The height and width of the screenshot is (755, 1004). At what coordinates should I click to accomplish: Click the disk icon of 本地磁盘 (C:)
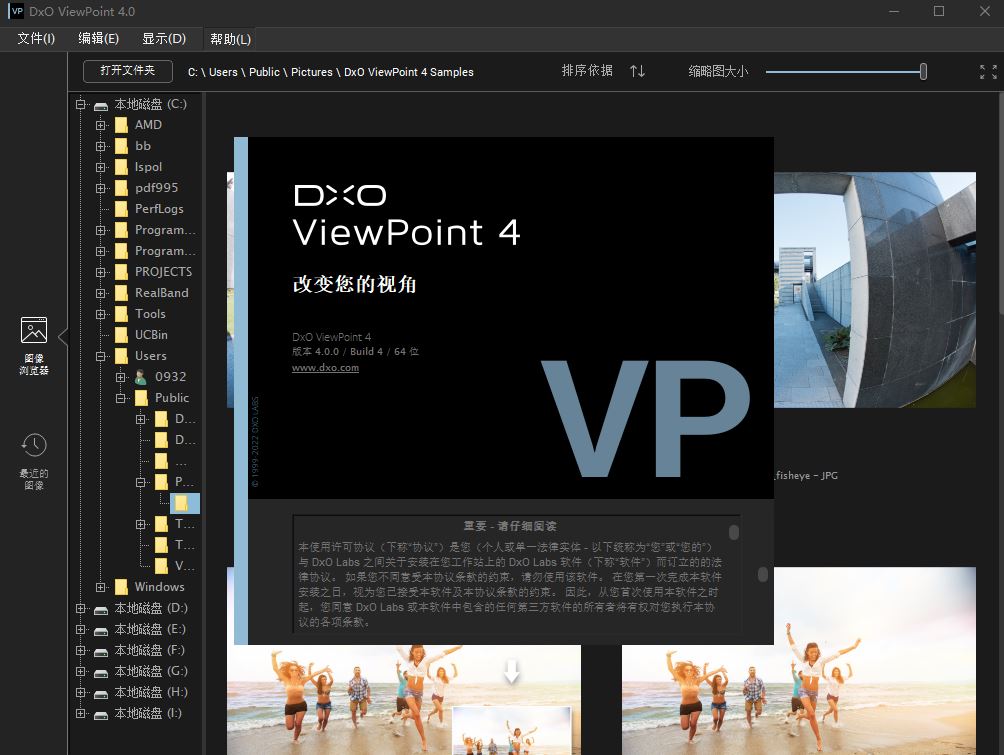100,103
